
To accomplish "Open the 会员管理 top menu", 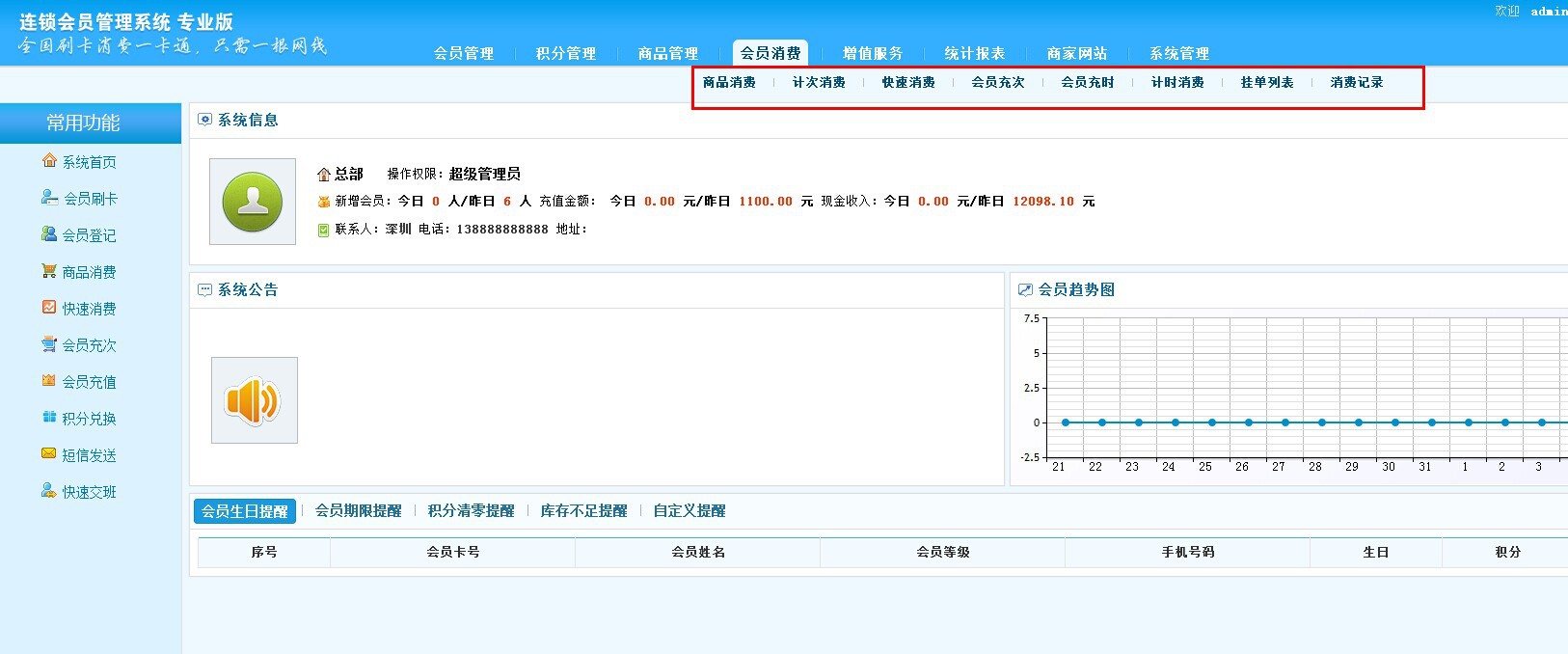I will [x=464, y=53].
